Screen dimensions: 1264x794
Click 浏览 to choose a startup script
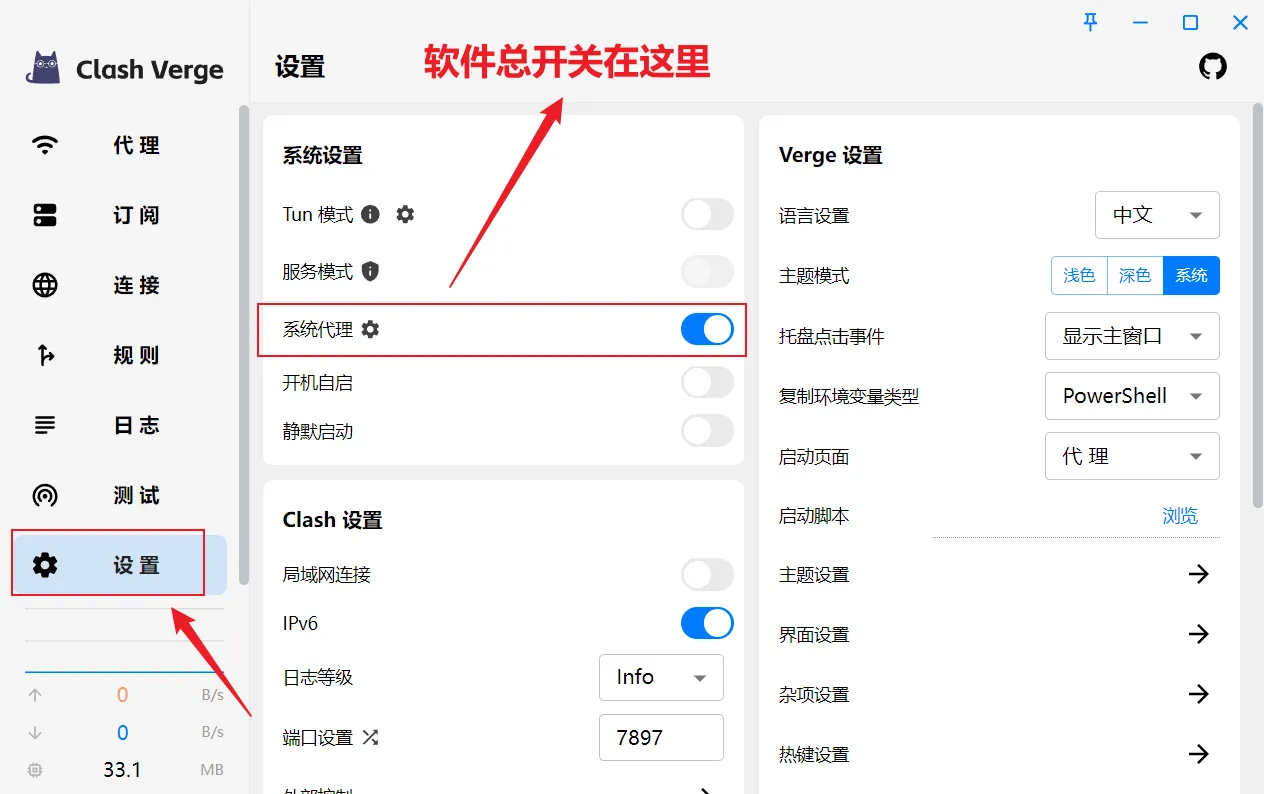tap(1180, 516)
